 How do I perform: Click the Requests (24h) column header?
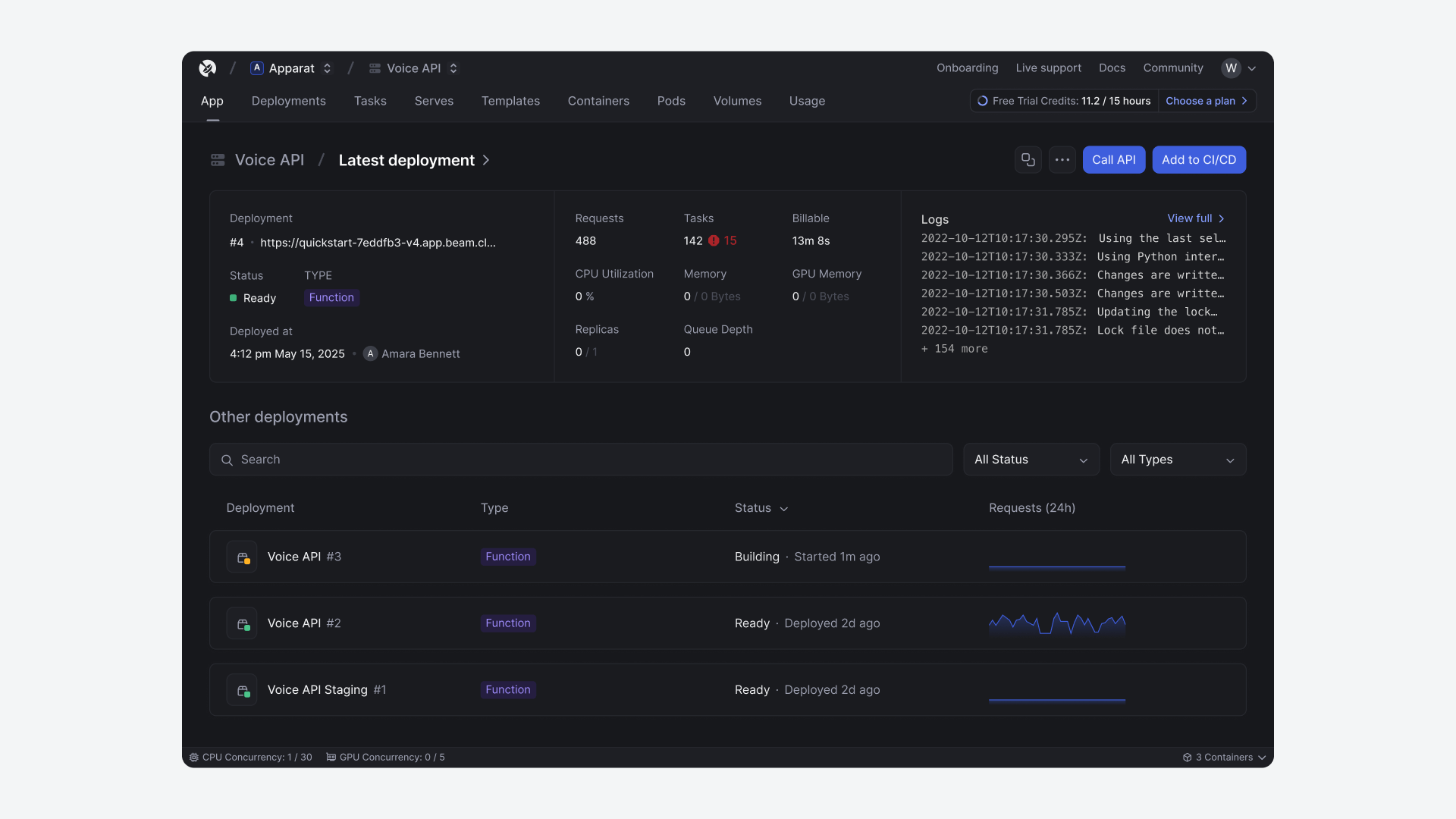tap(1032, 508)
